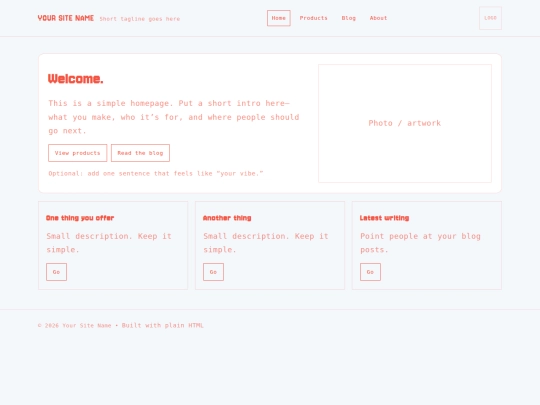
Task: Click the Latest writing card heading
Action: 384,218
